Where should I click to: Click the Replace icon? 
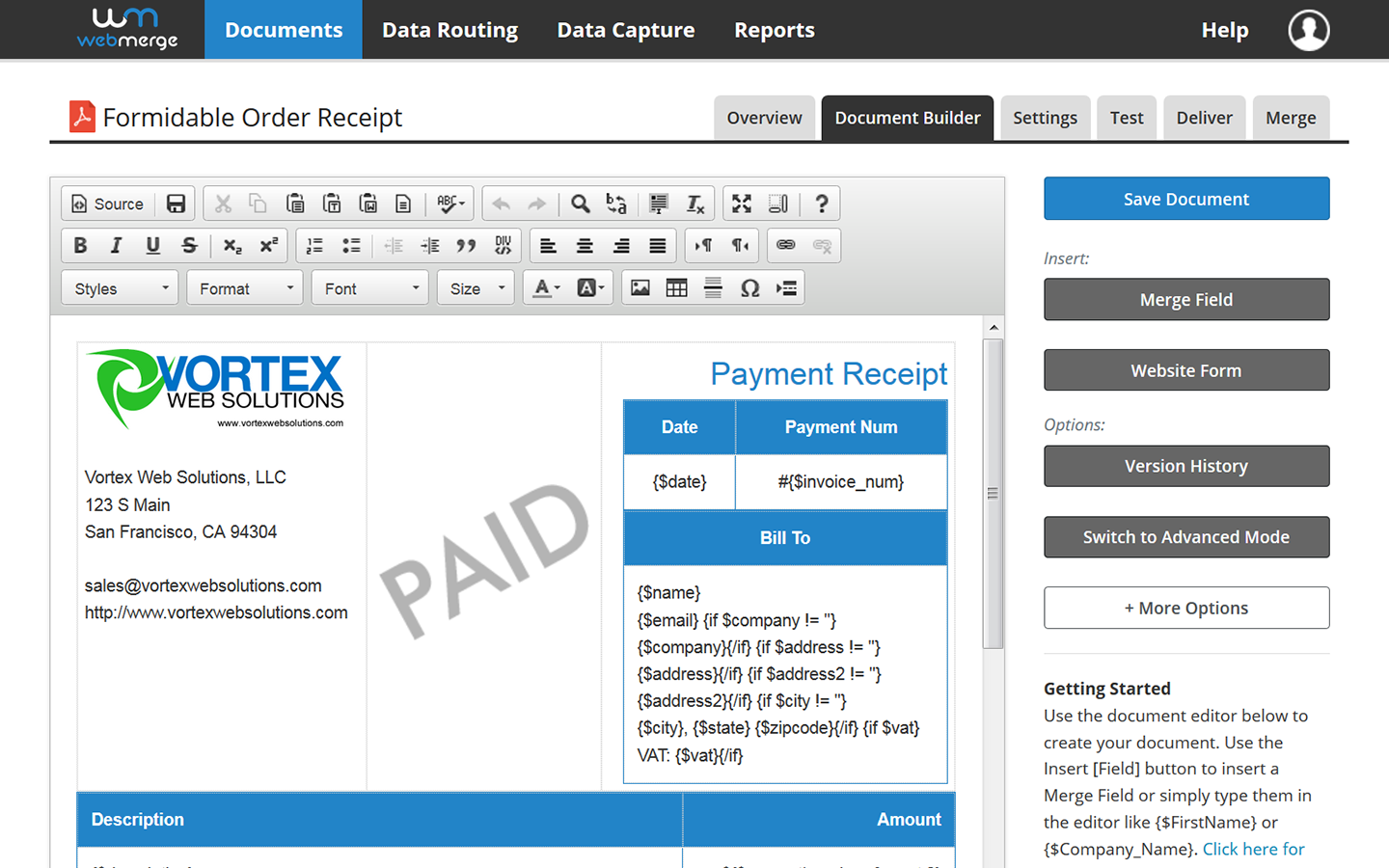tap(616, 204)
